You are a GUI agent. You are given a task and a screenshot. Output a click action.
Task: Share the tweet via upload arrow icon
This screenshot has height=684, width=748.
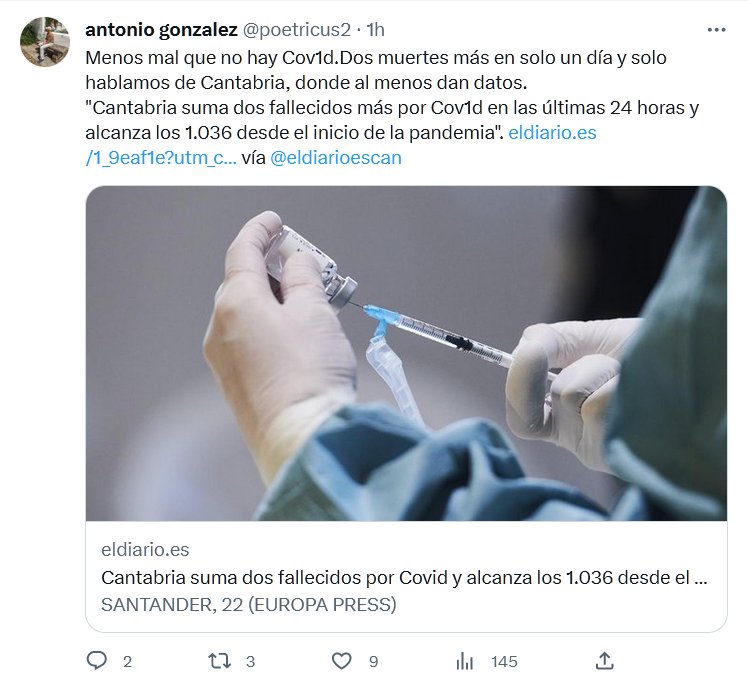point(604,661)
